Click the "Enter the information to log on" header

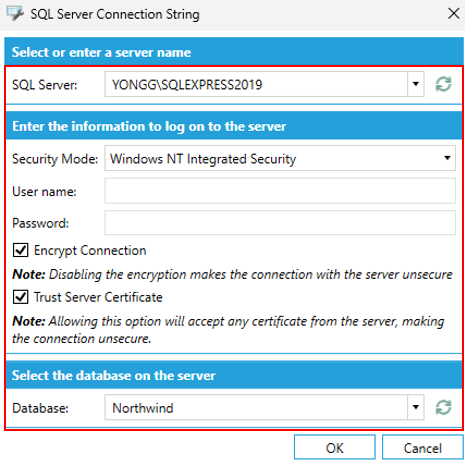(x=149, y=126)
